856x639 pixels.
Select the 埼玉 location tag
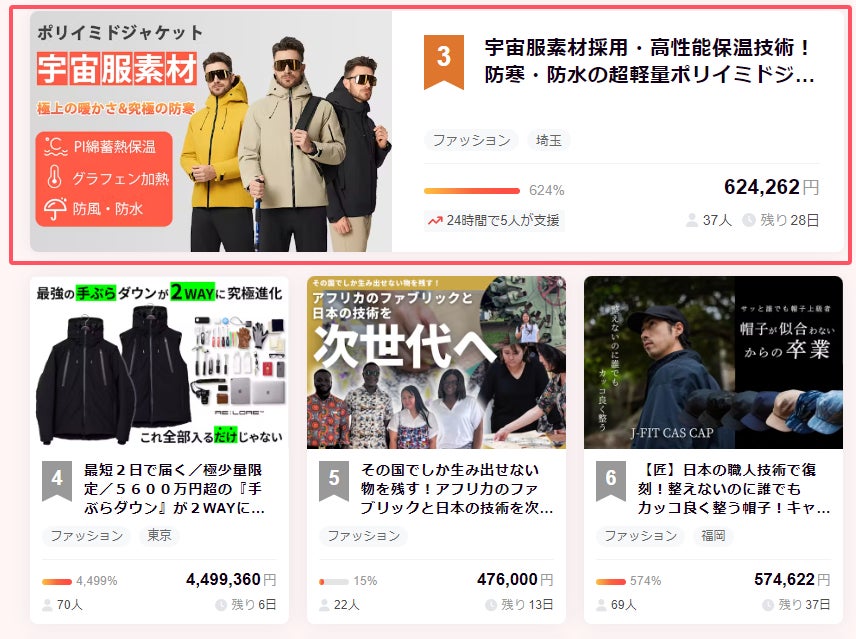[x=549, y=140]
